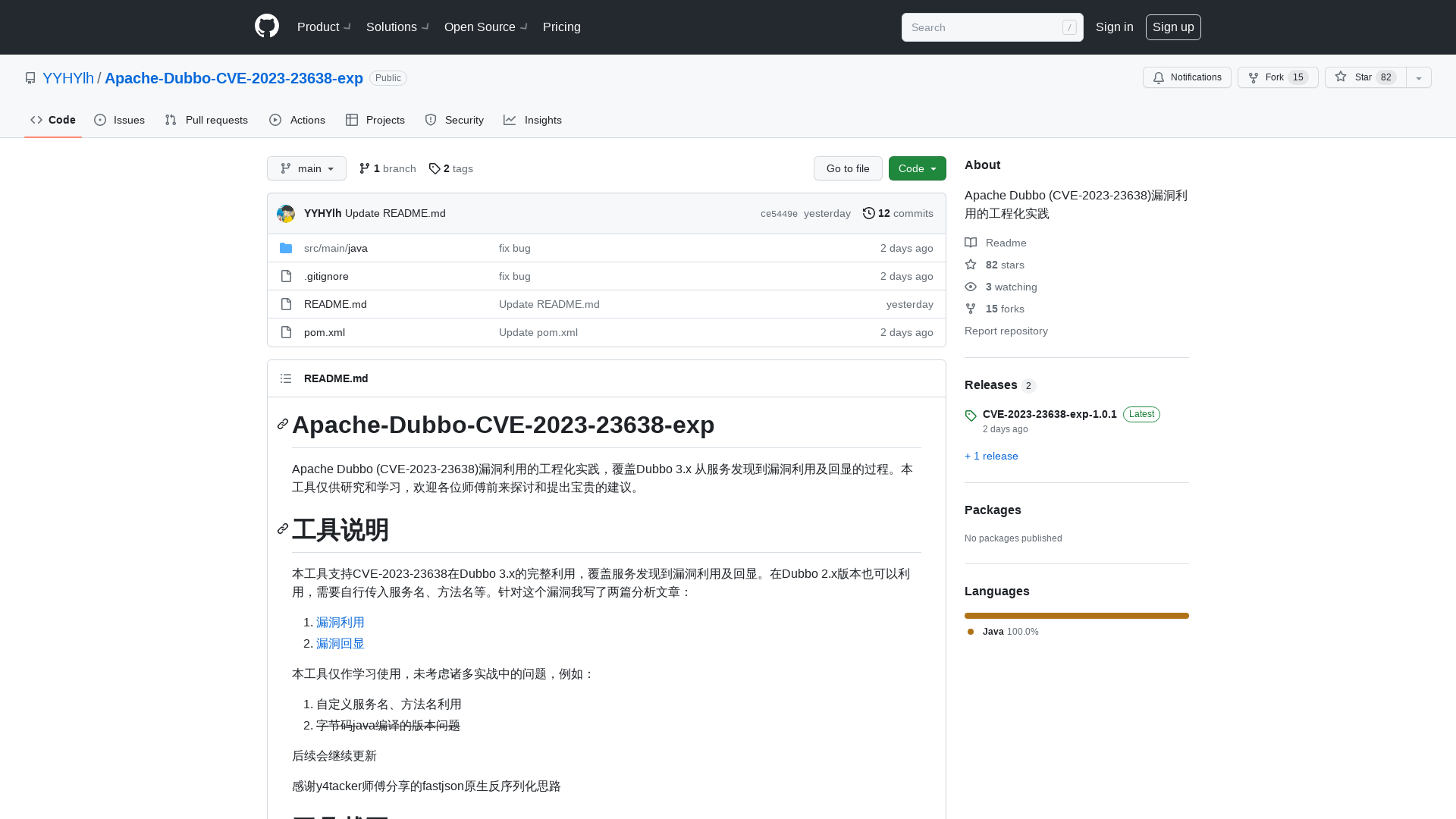Click the README.md file link
Image resolution: width=1456 pixels, height=819 pixels.
[x=335, y=304]
